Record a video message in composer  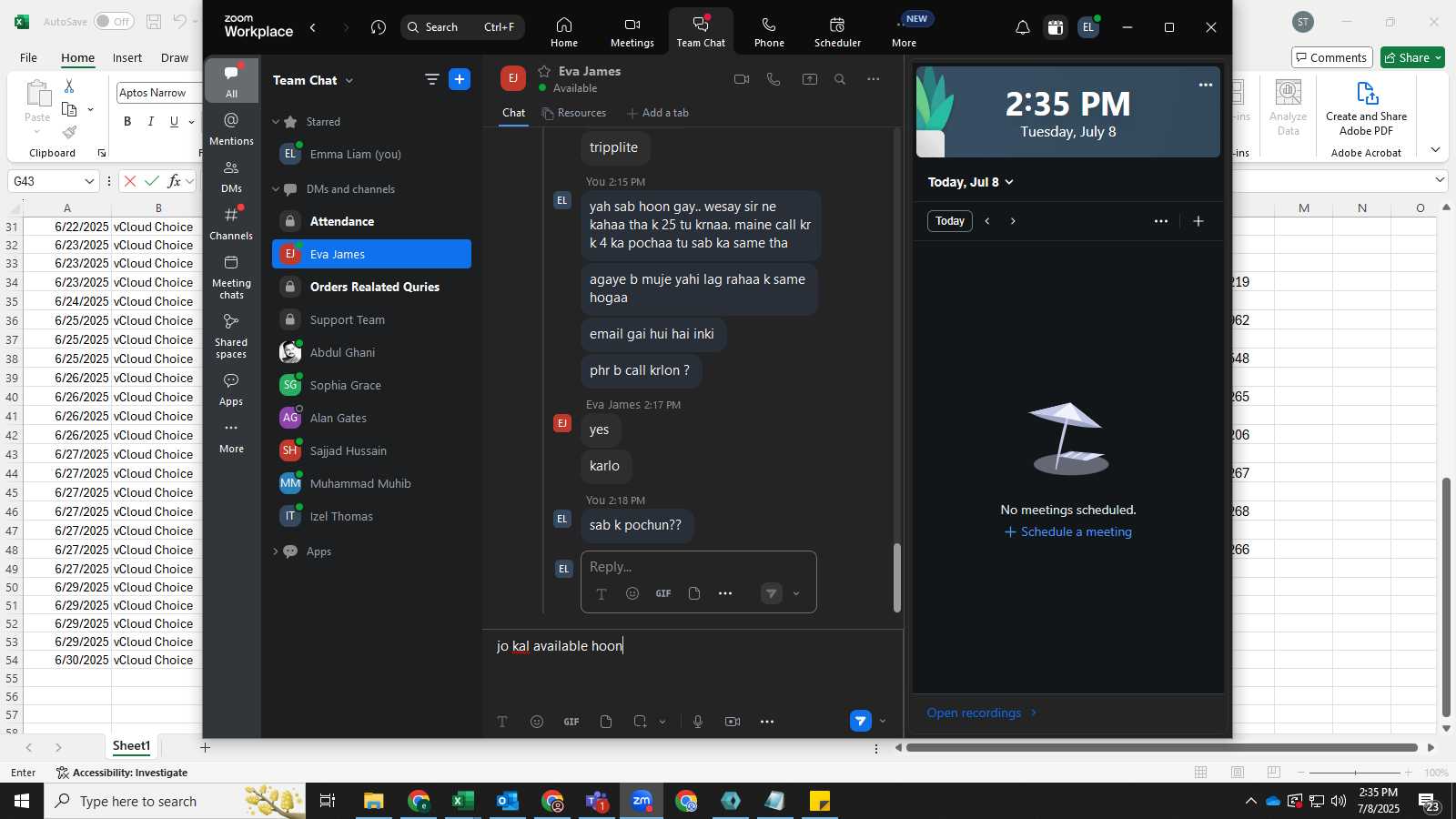click(x=733, y=722)
